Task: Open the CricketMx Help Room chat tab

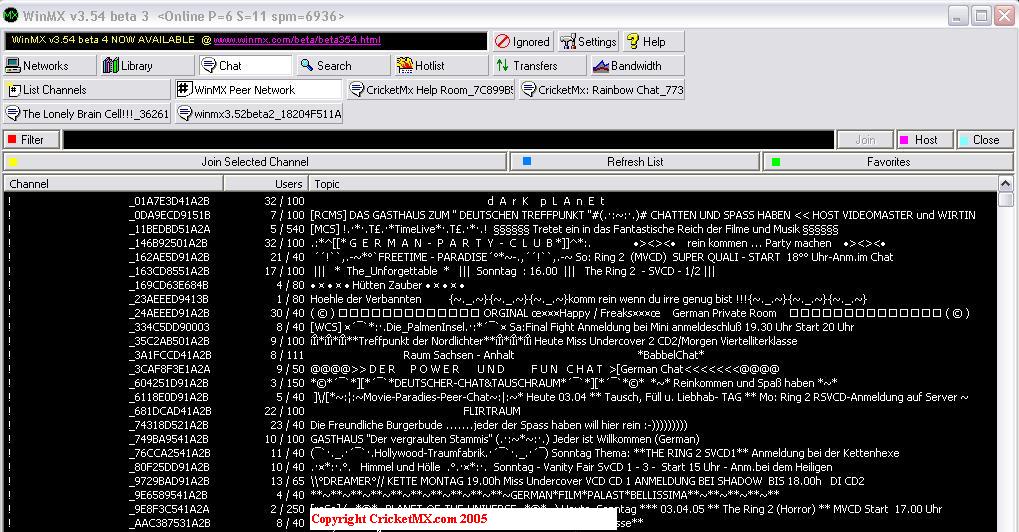Action: point(430,90)
